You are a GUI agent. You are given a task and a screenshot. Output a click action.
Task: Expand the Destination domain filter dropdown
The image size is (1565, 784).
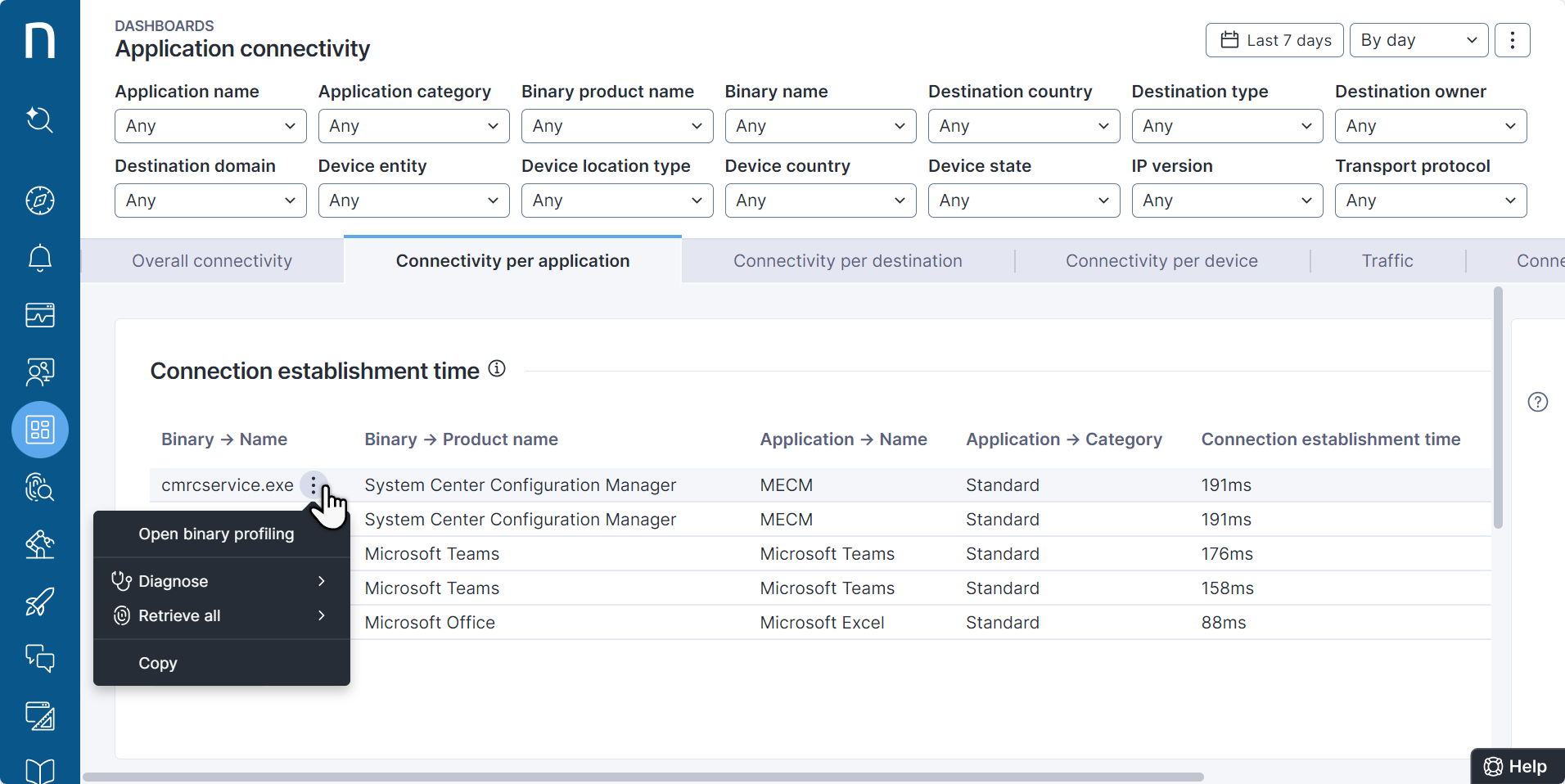point(210,201)
